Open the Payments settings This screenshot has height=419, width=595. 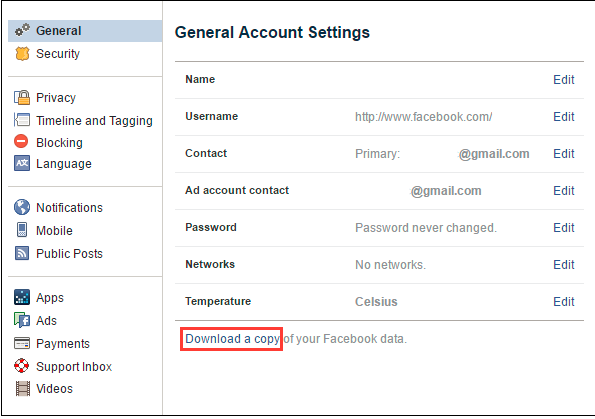[x=63, y=343]
